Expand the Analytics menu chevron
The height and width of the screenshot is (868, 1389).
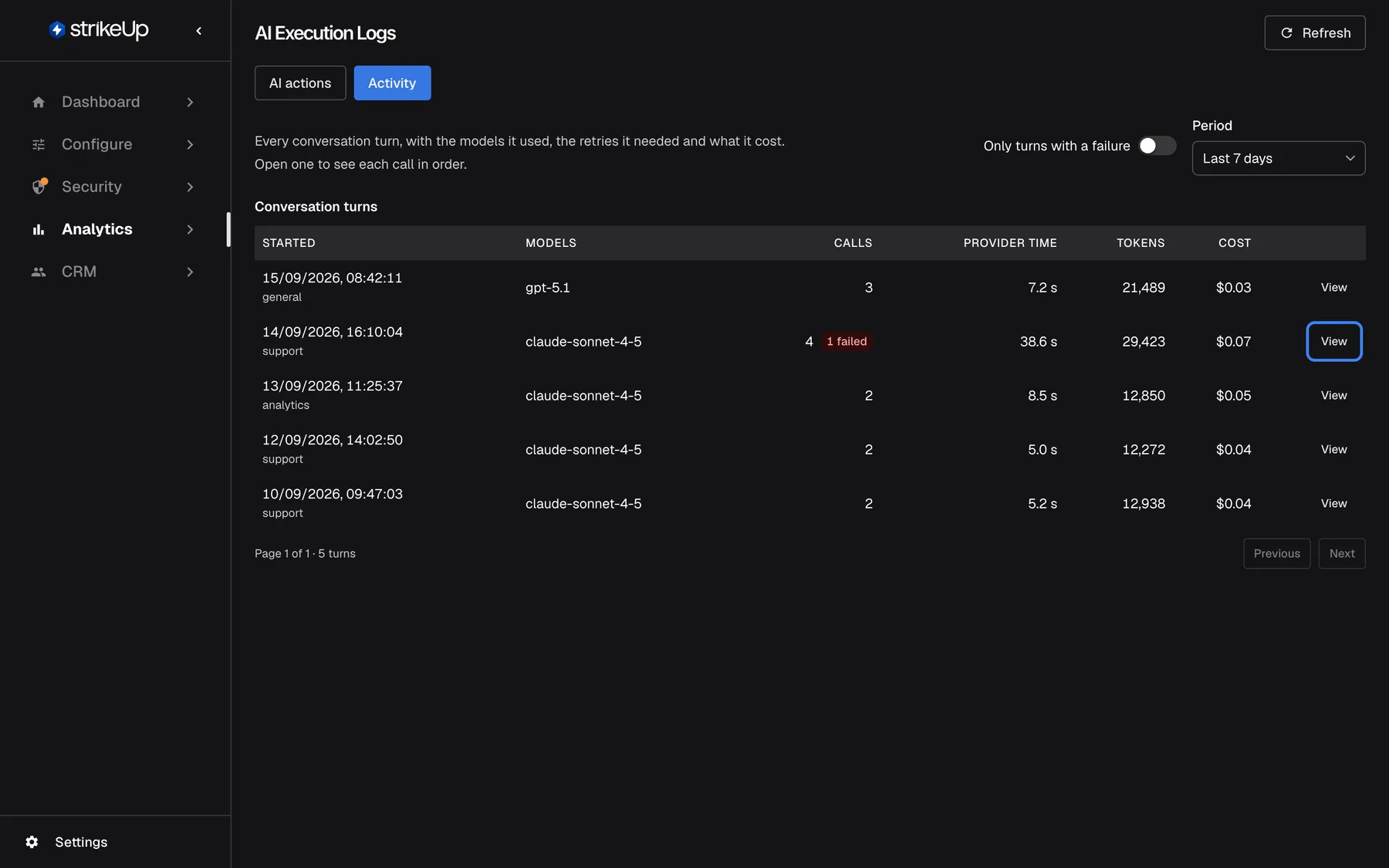190,229
